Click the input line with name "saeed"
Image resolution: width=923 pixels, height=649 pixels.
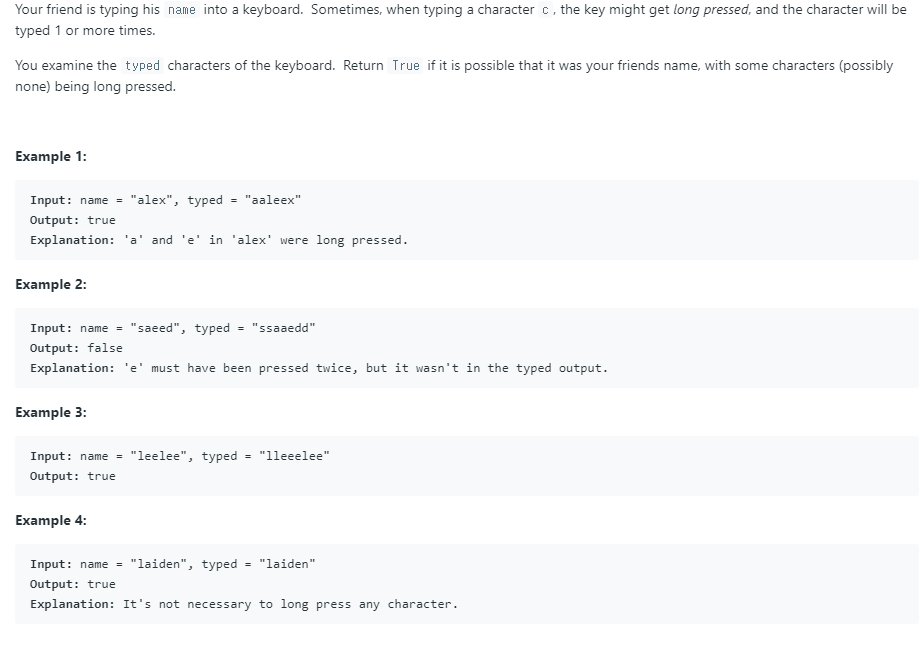coord(172,328)
